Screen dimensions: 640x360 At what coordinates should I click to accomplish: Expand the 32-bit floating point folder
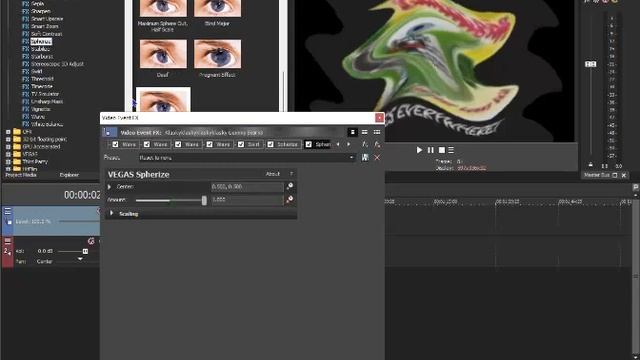[8, 139]
